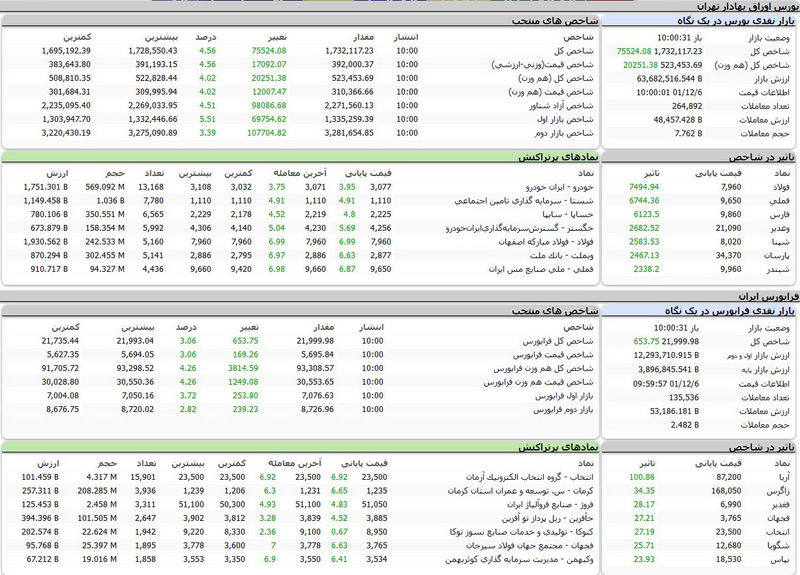This screenshot has width=800, height=575.
Task: Open فولاد - فولاد مبارکه اصفهان in most-traded list
Action: coord(546,242)
